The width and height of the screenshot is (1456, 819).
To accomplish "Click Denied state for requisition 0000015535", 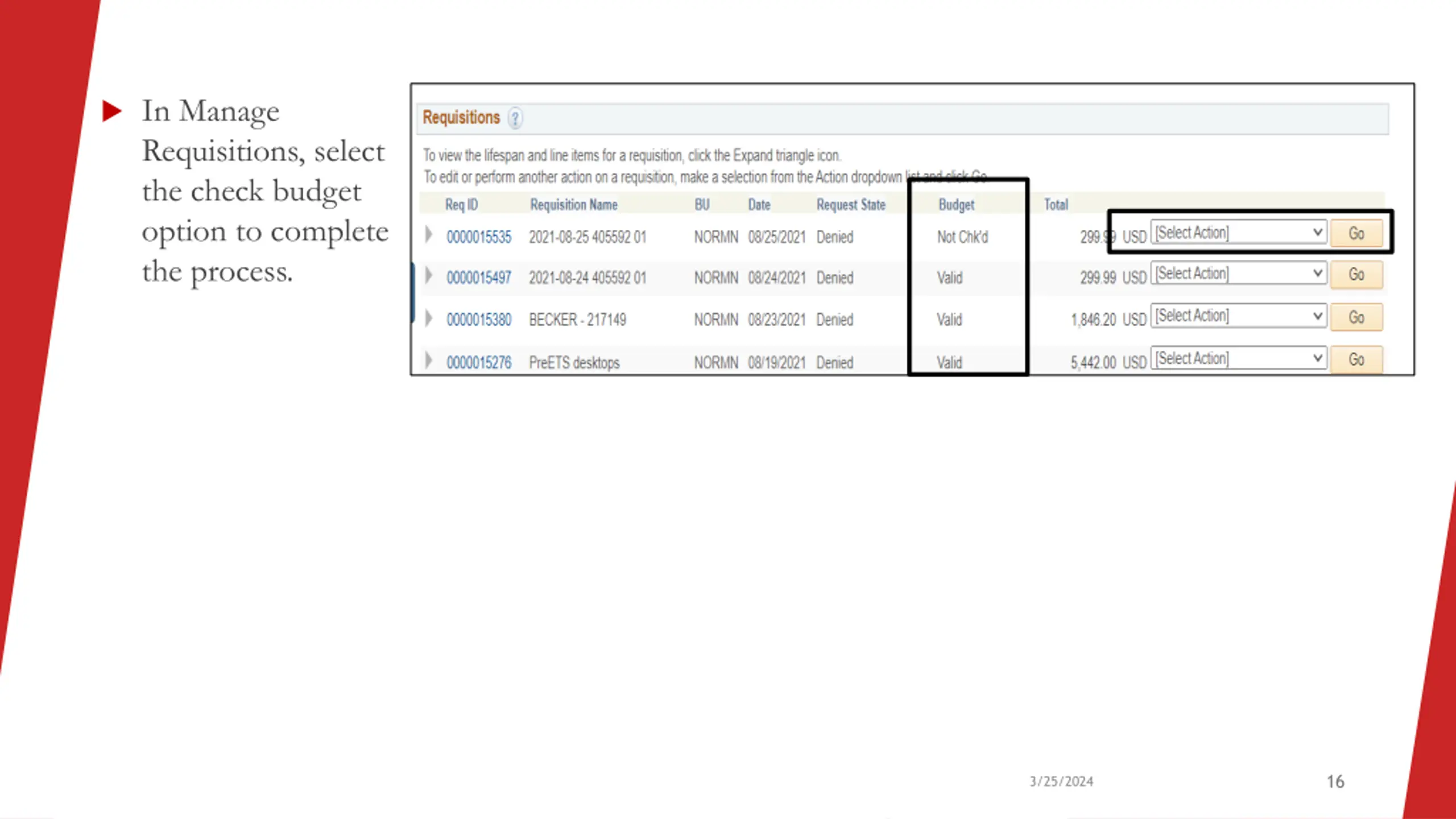I will 835,237.
